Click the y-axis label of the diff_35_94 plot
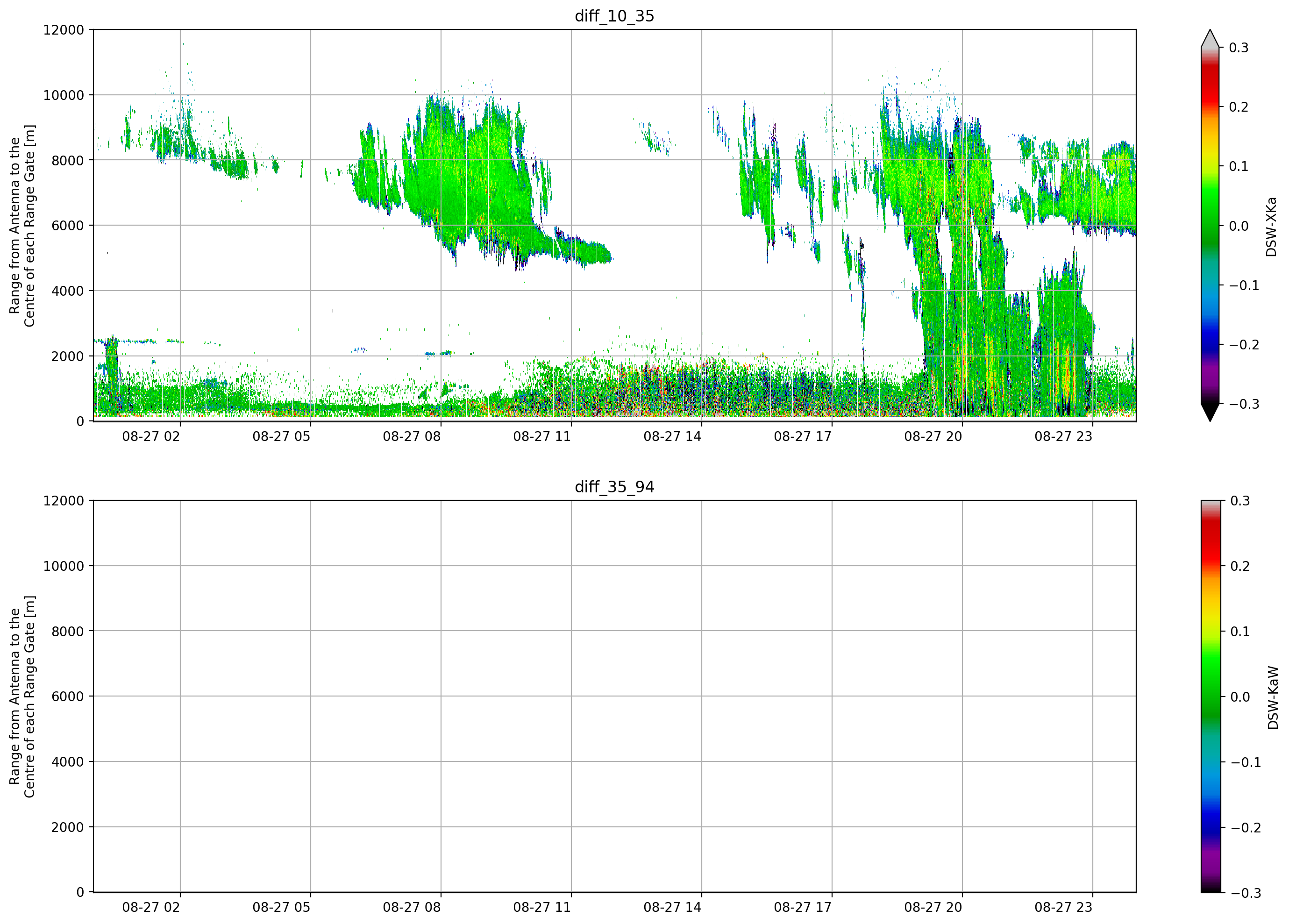1289x924 pixels. click(22, 697)
